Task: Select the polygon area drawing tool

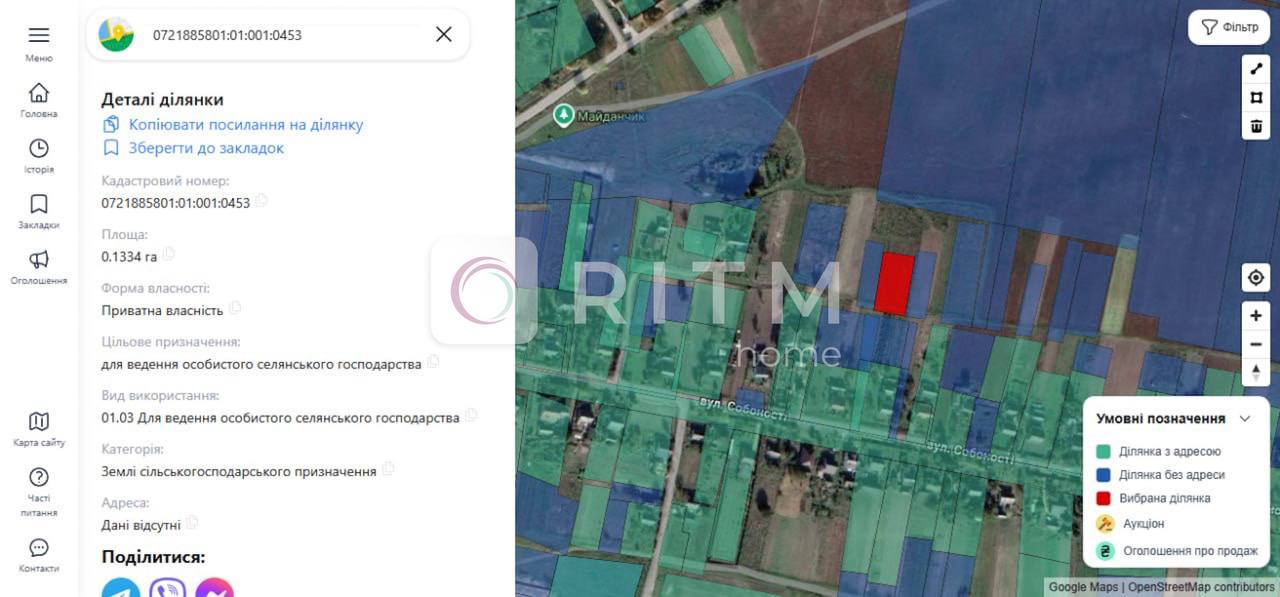Action: click(1256, 97)
